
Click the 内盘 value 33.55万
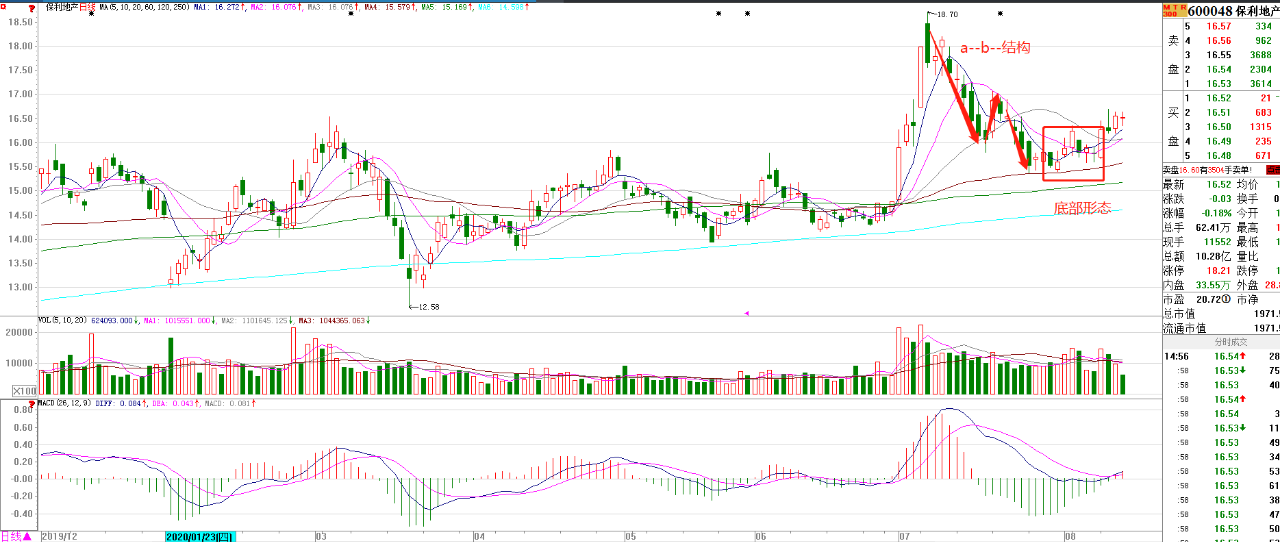1211,286
